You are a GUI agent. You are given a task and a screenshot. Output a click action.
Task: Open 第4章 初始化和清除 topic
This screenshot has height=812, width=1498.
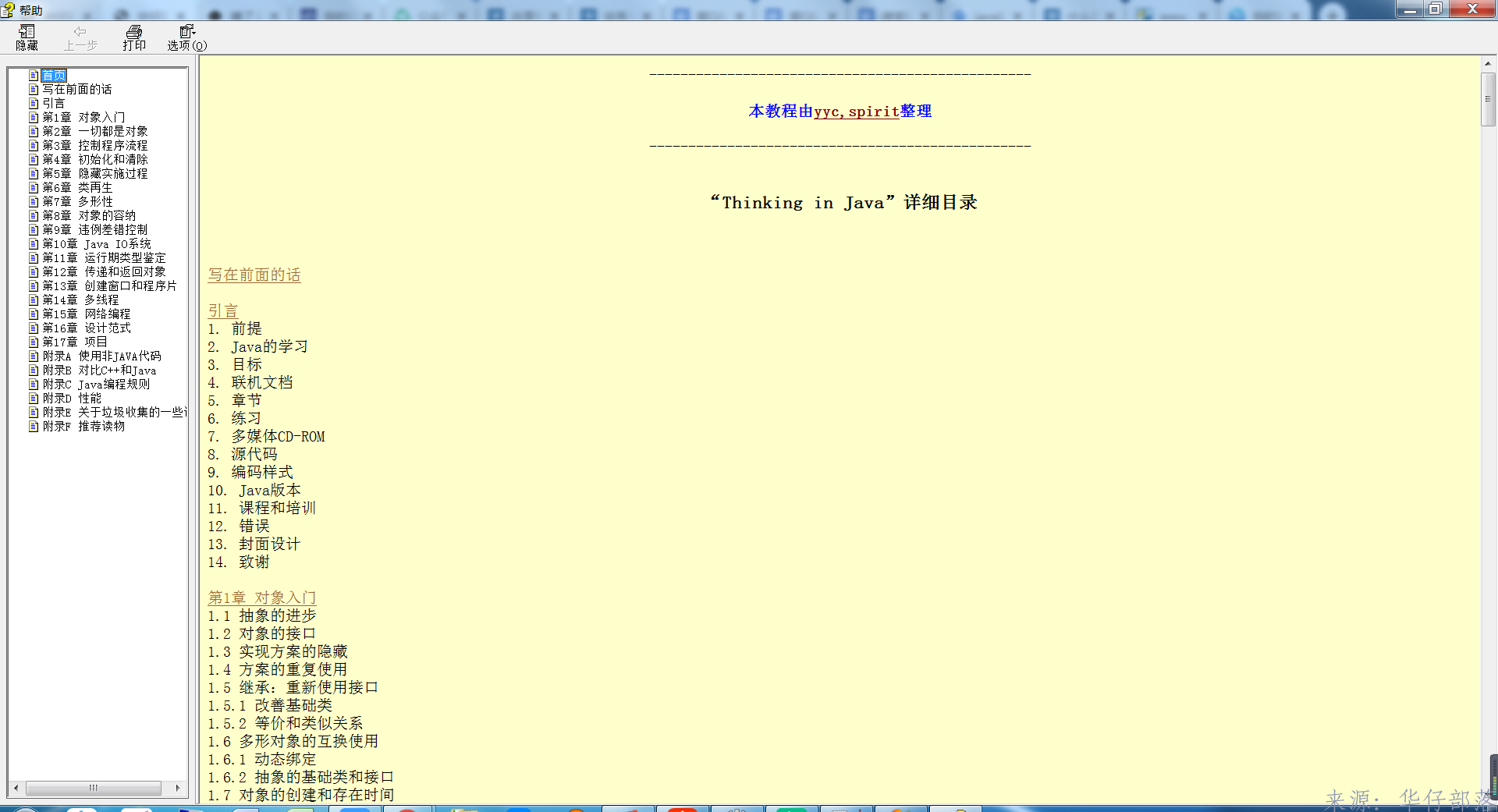(x=94, y=160)
